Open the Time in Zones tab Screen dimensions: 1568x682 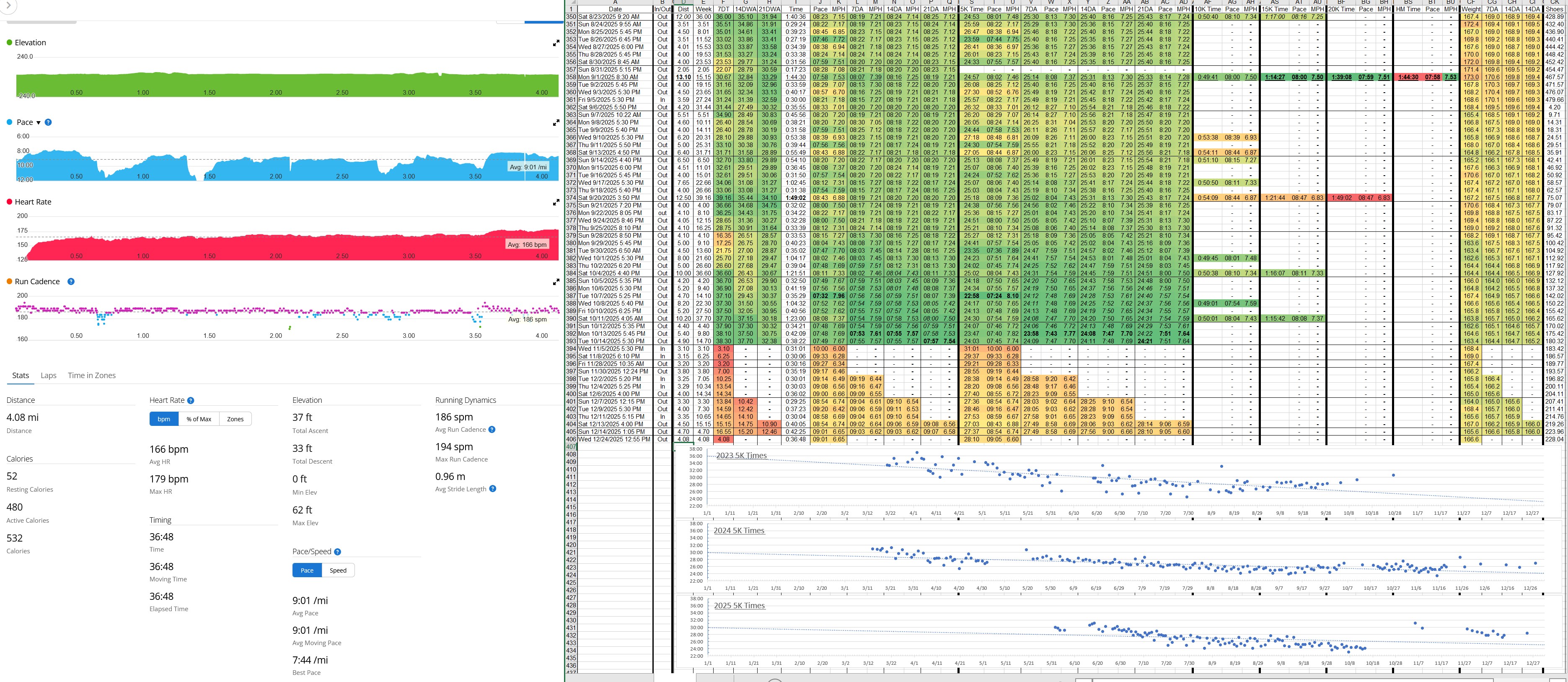(91, 376)
